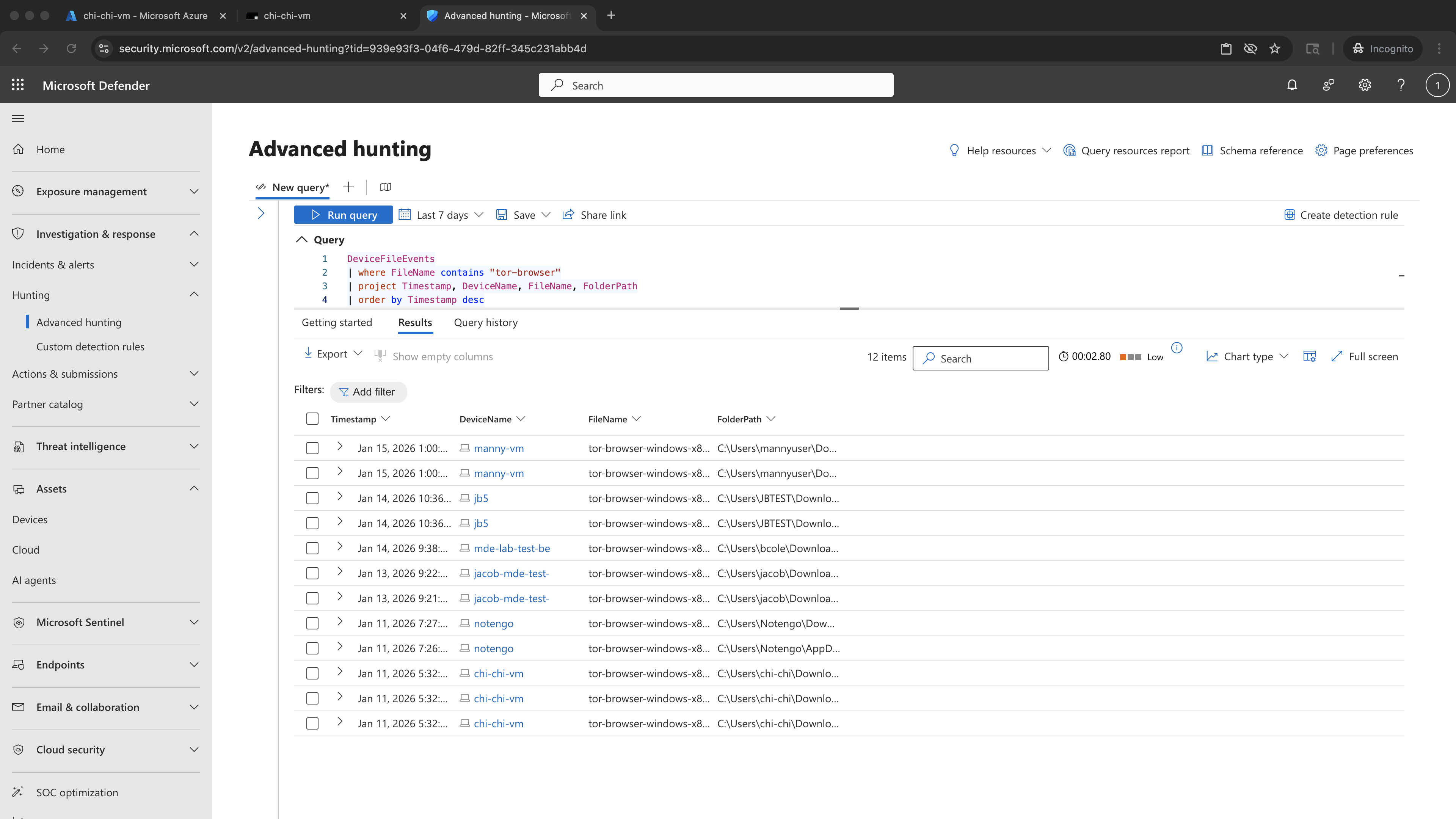Go to Home in sidebar
1456x819 pixels.
50,149
